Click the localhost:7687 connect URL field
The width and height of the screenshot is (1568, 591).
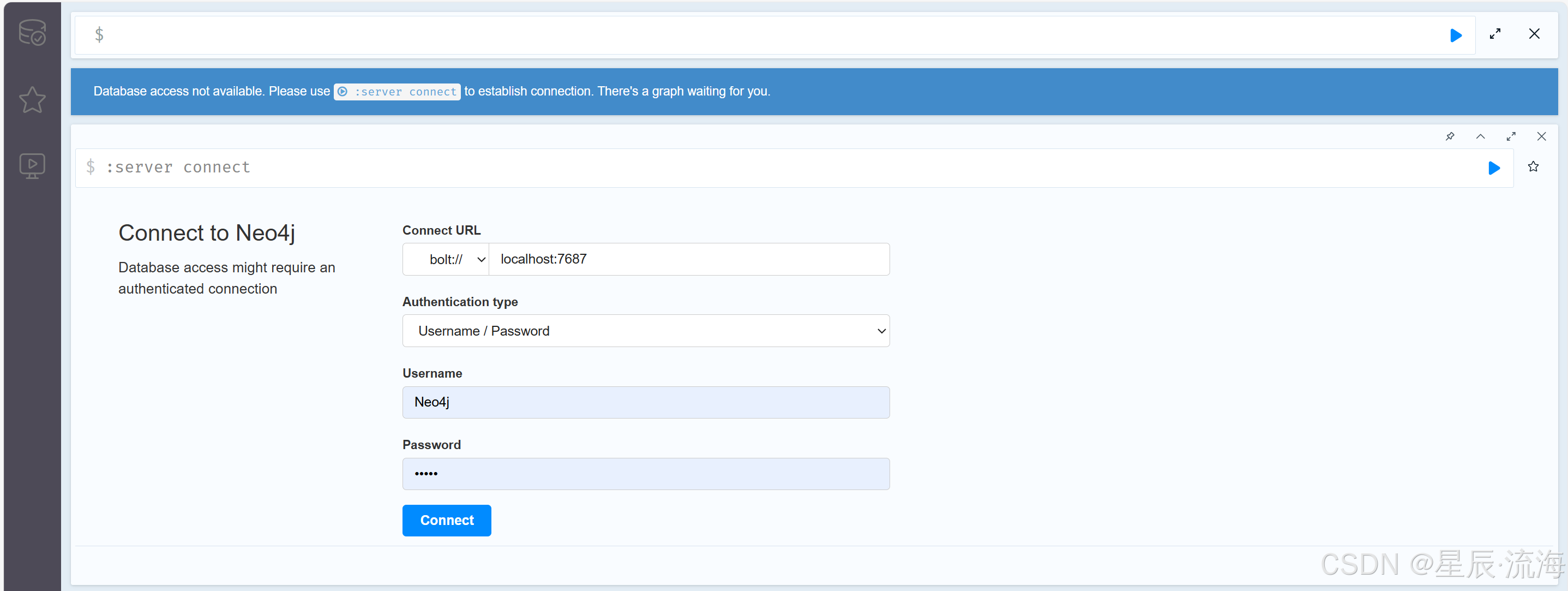[689, 260]
